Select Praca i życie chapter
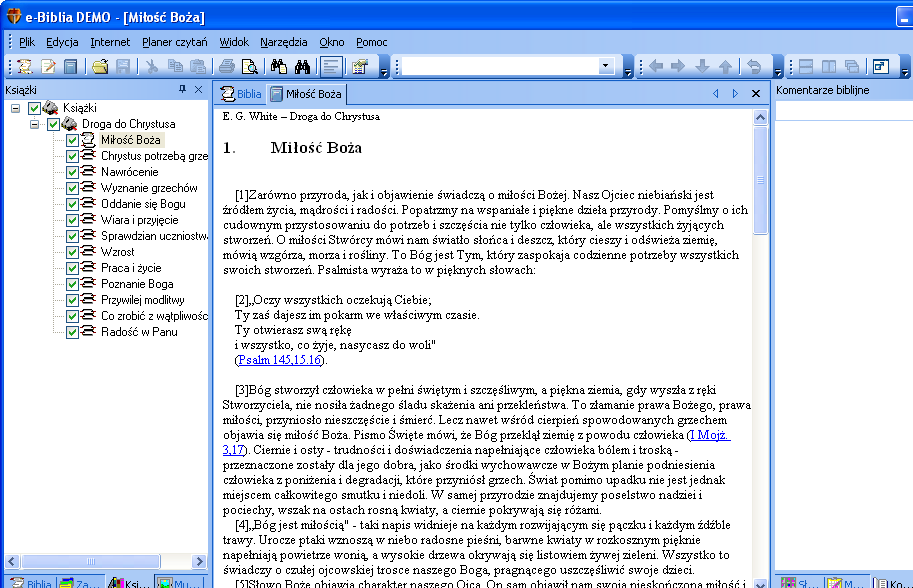Viewport: 913px width, 588px height. [x=131, y=268]
